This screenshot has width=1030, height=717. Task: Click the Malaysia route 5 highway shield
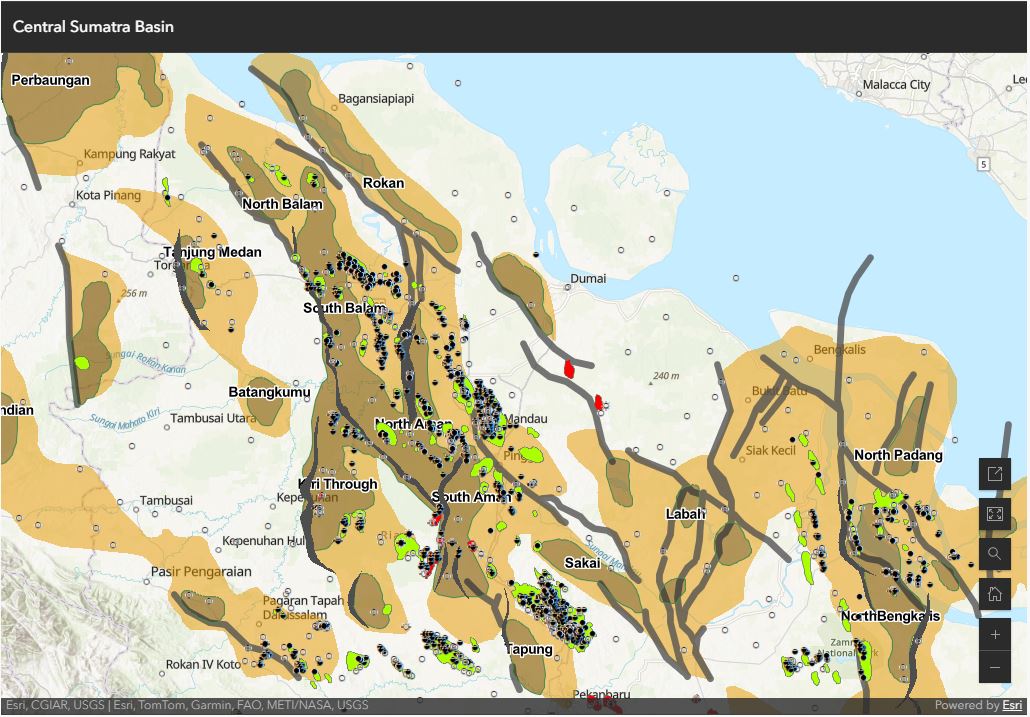pos(984,163)
